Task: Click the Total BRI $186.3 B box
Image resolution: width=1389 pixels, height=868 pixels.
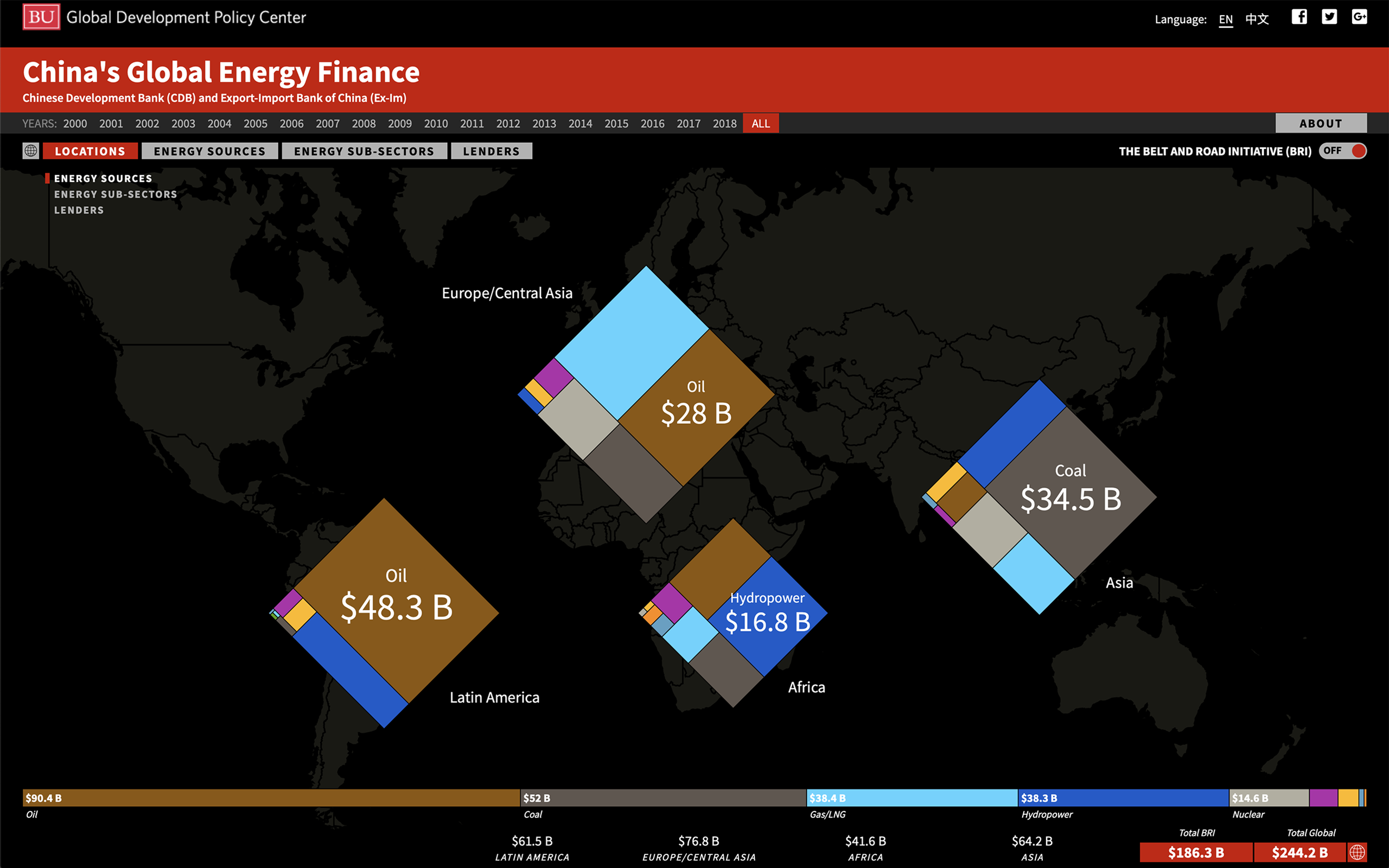Action: point(1196,852)
